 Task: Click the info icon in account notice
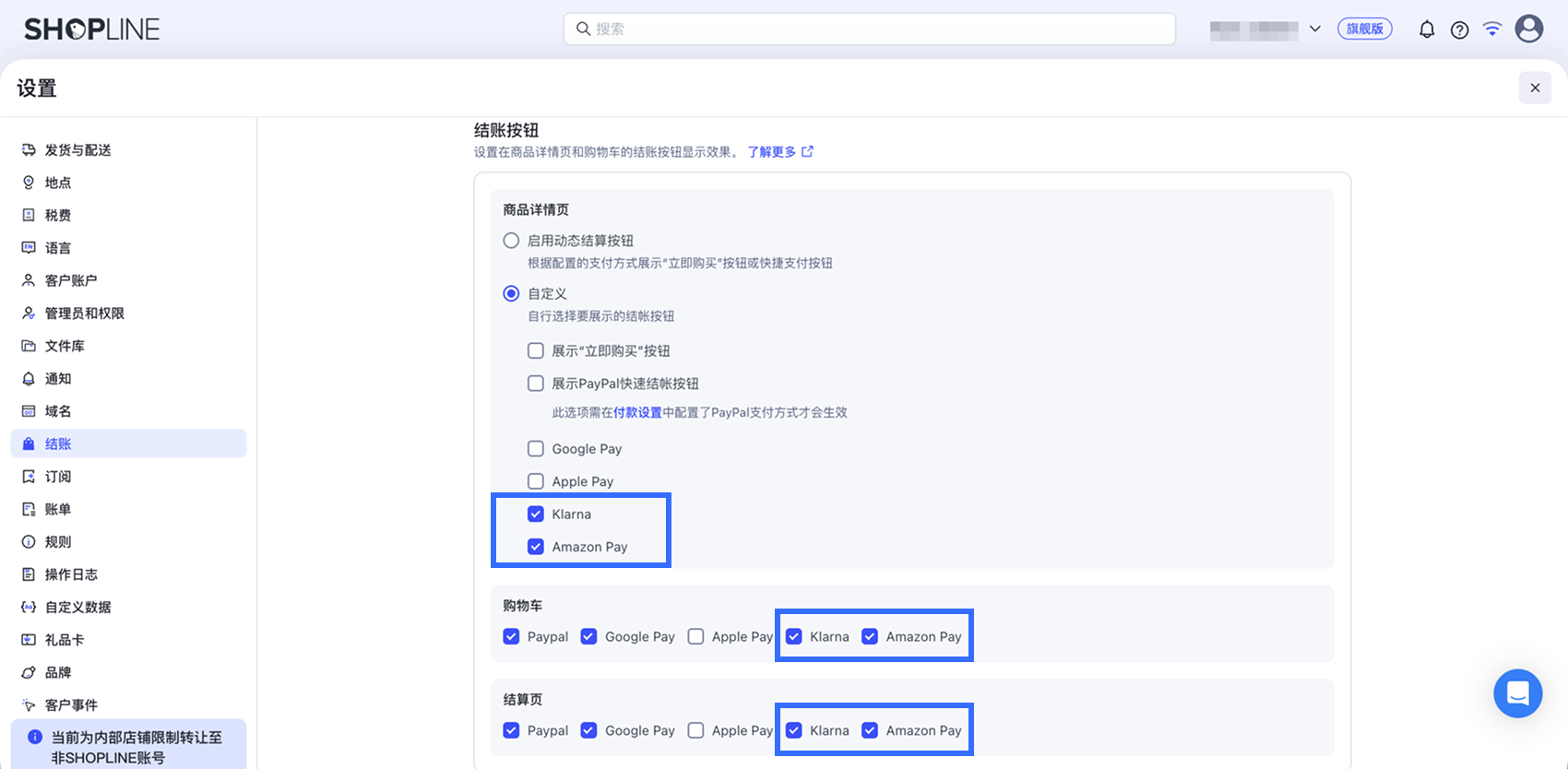click(35, 737)
